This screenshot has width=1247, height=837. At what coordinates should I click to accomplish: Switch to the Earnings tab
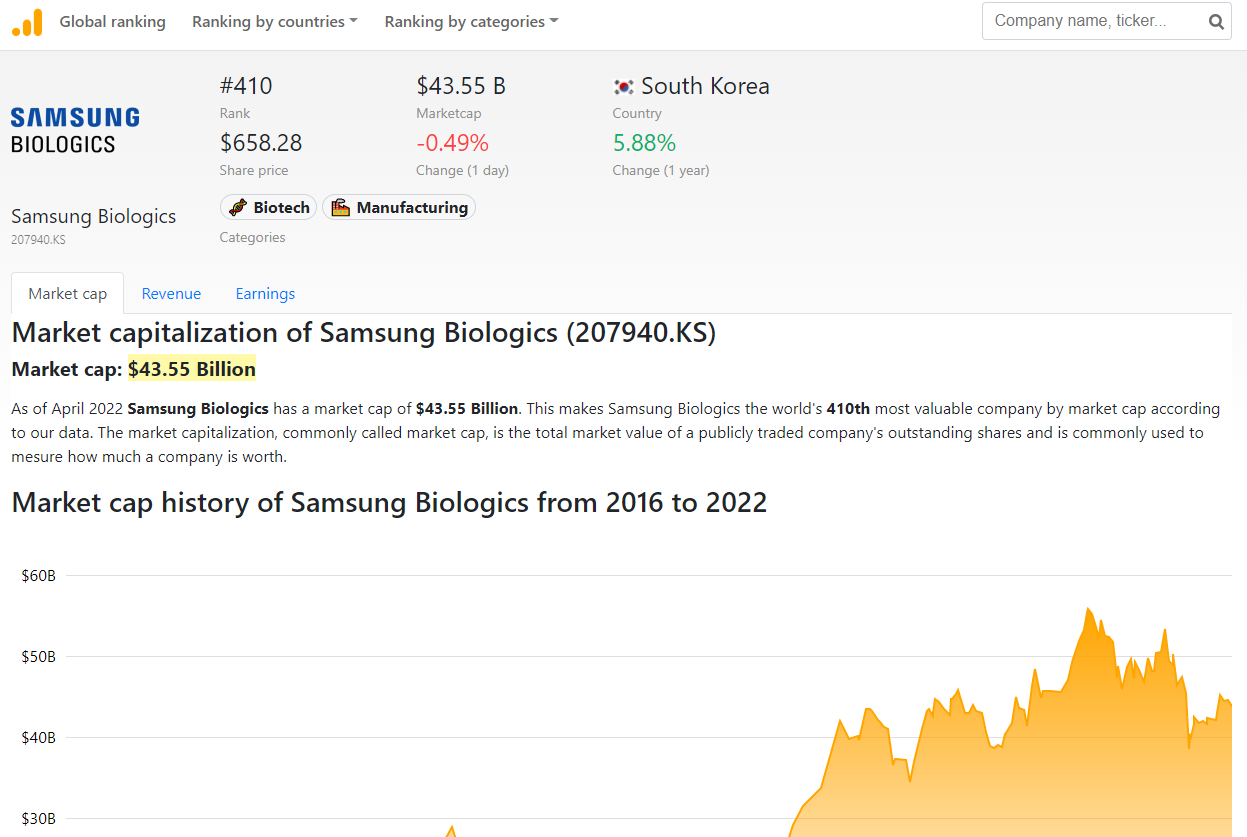coord(265,293)
